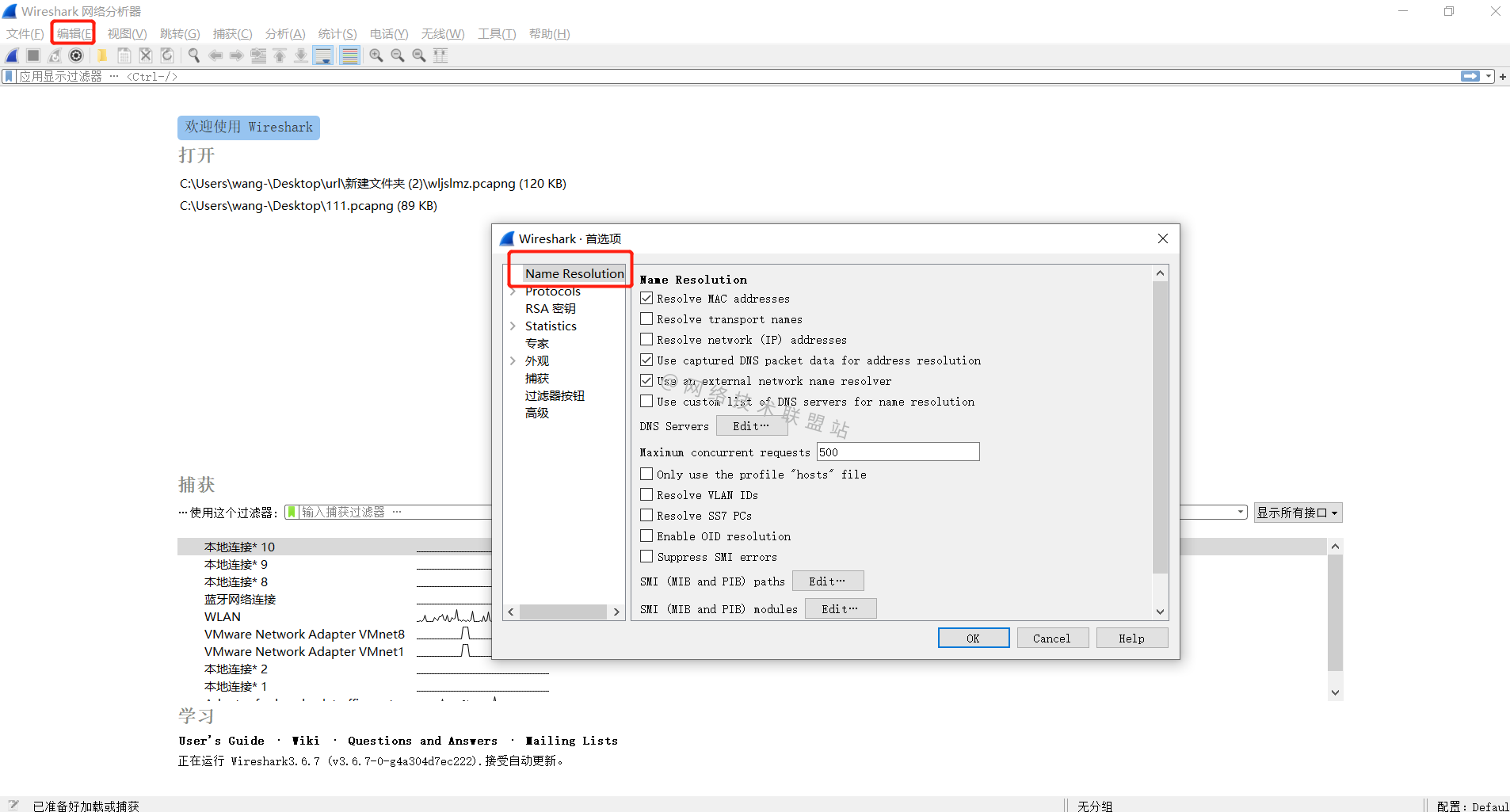Click DNS Servers Edit button
Screen dimensions: 1510x812
751,426
